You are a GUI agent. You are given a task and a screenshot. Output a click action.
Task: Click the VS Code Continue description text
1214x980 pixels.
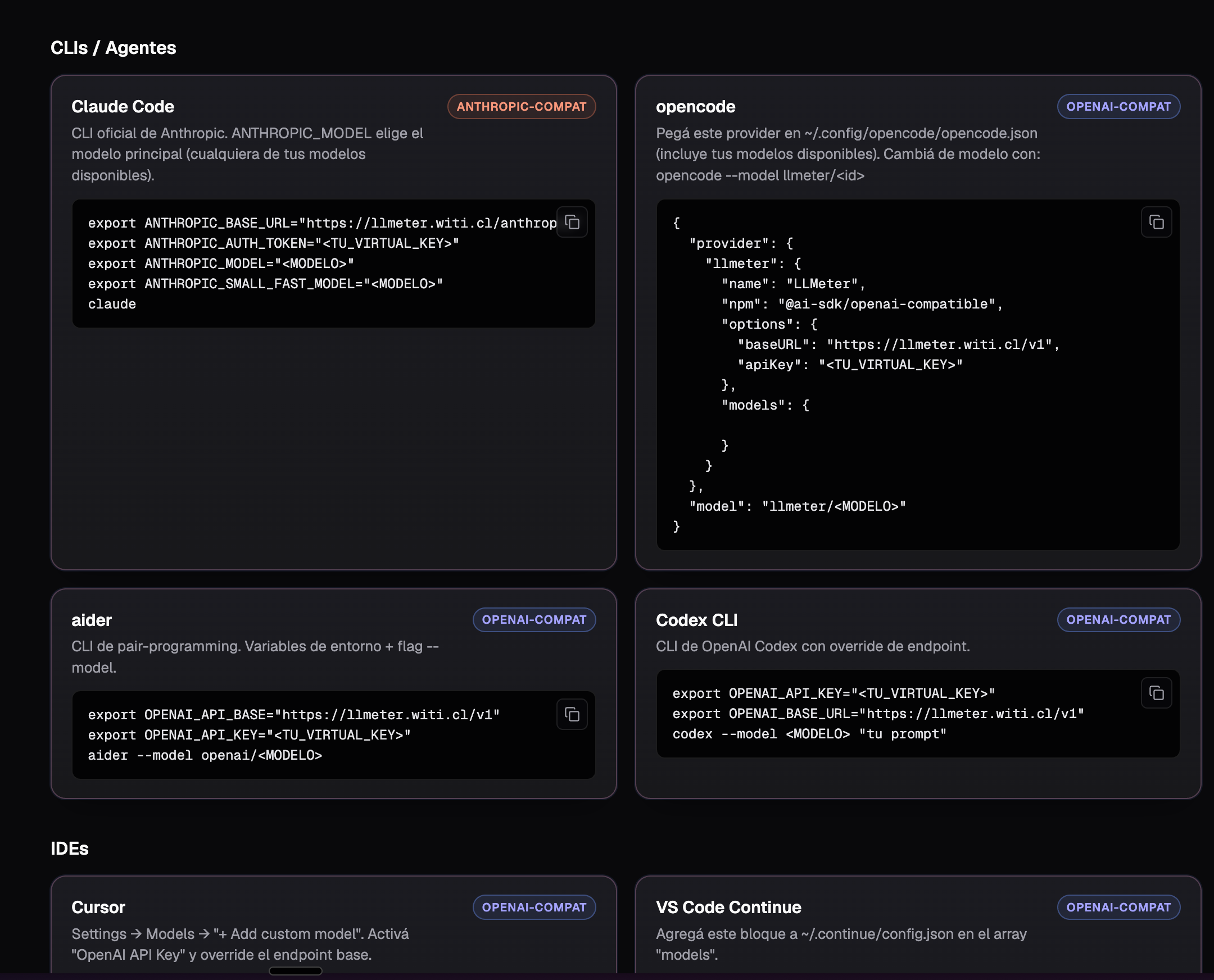click(x=841, y=944)
